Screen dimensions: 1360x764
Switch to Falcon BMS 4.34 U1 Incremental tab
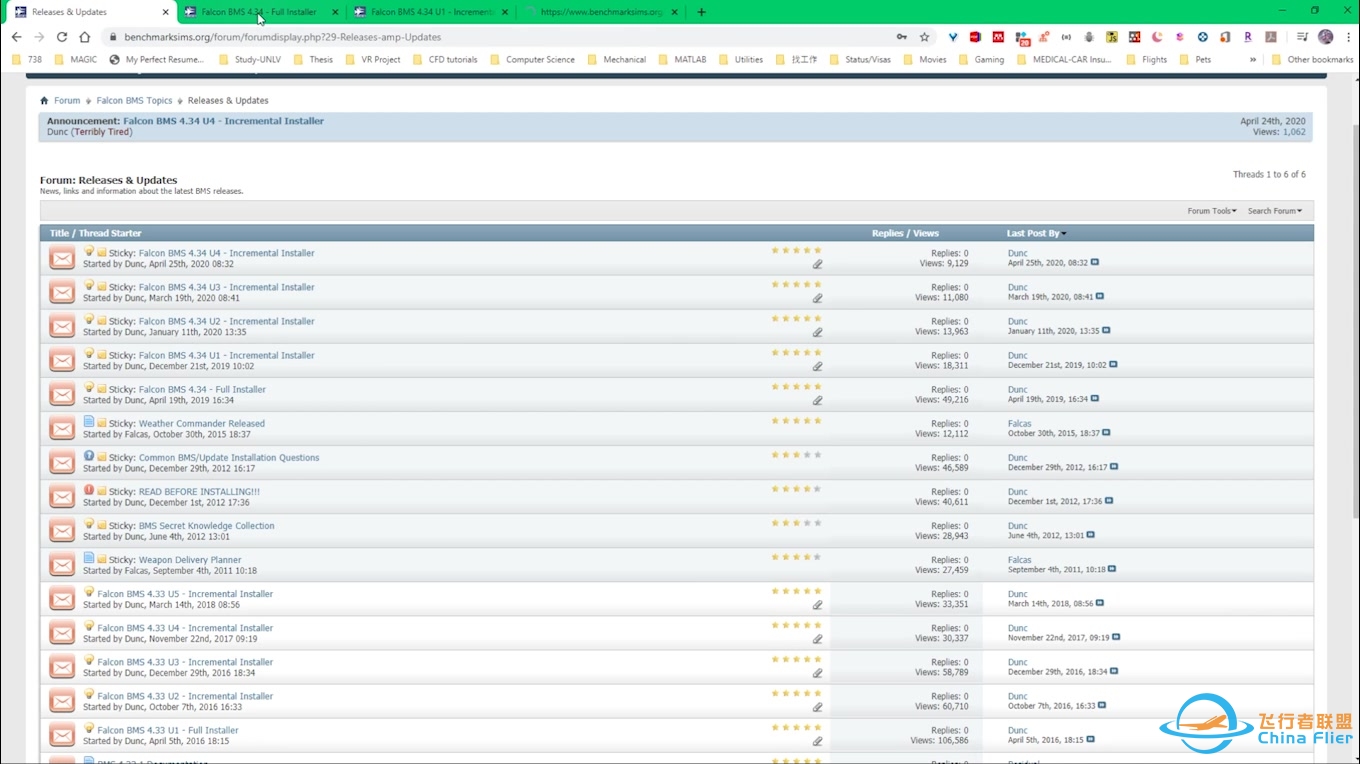click(431, 12)
